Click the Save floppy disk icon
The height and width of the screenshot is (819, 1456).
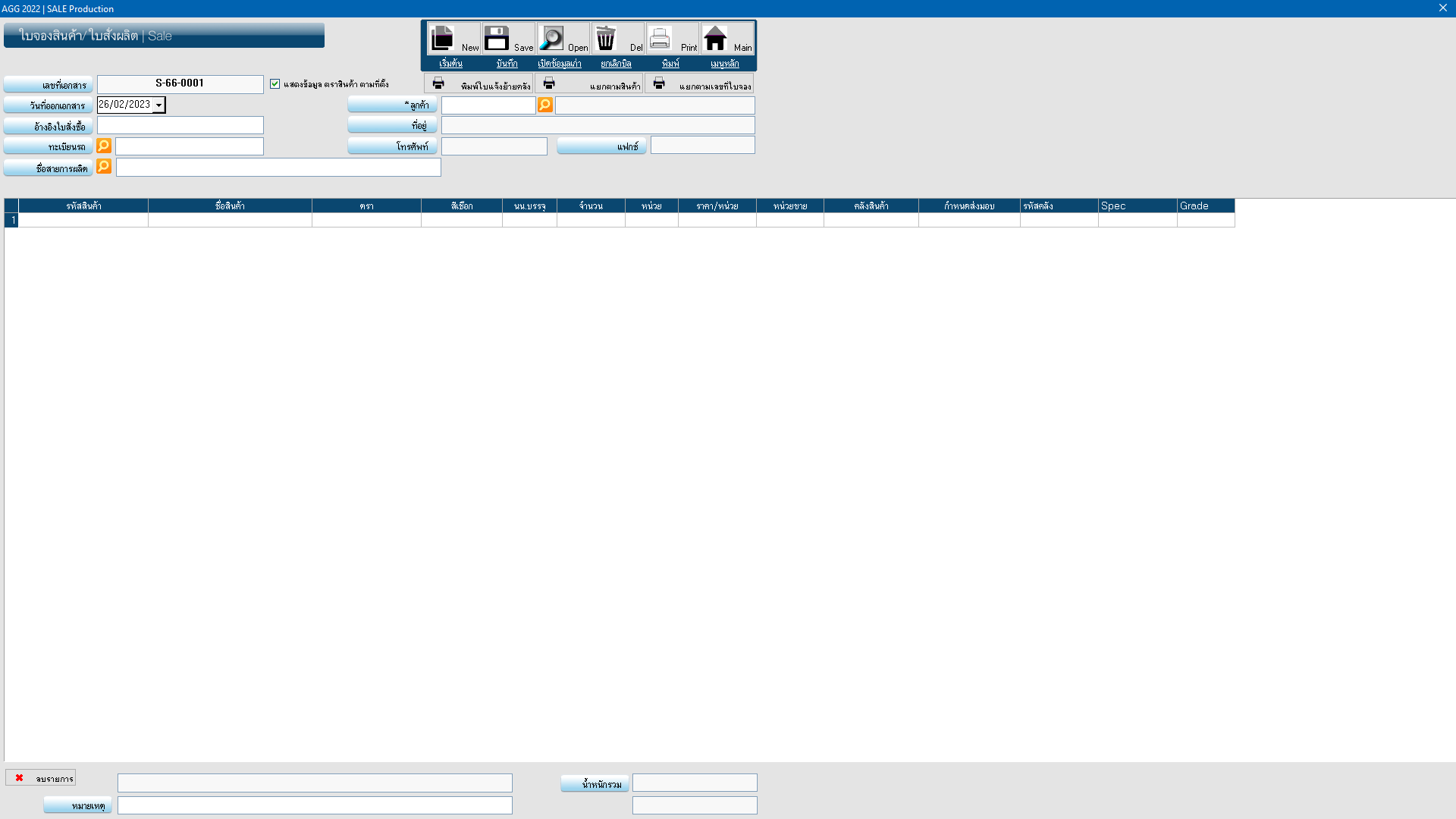[x=497, y=38]
